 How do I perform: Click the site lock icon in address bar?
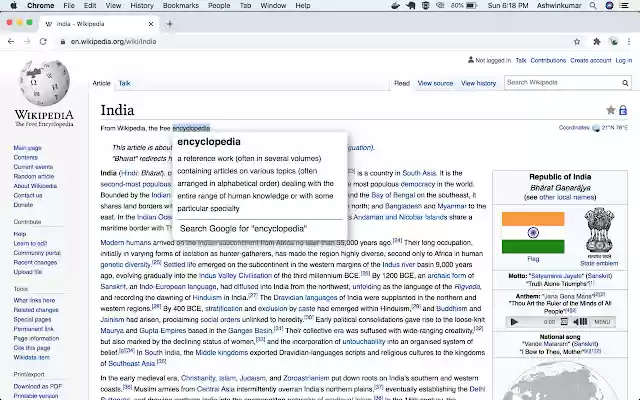[x=62, y=42]
